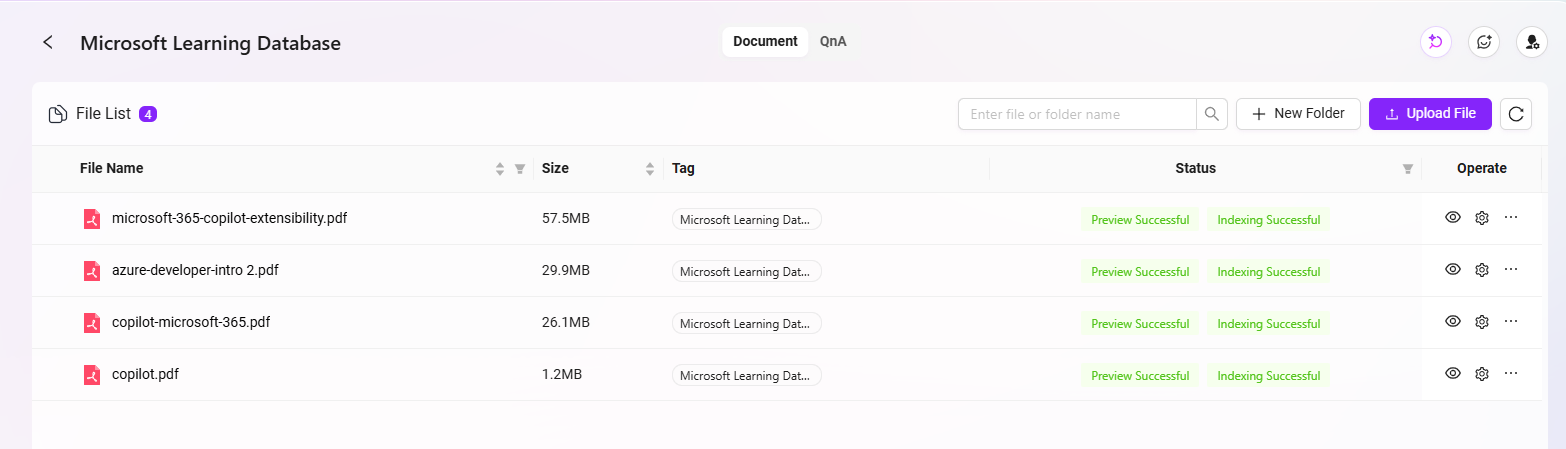
Task: Go back using the left arrow
Action: click(48, 42)
